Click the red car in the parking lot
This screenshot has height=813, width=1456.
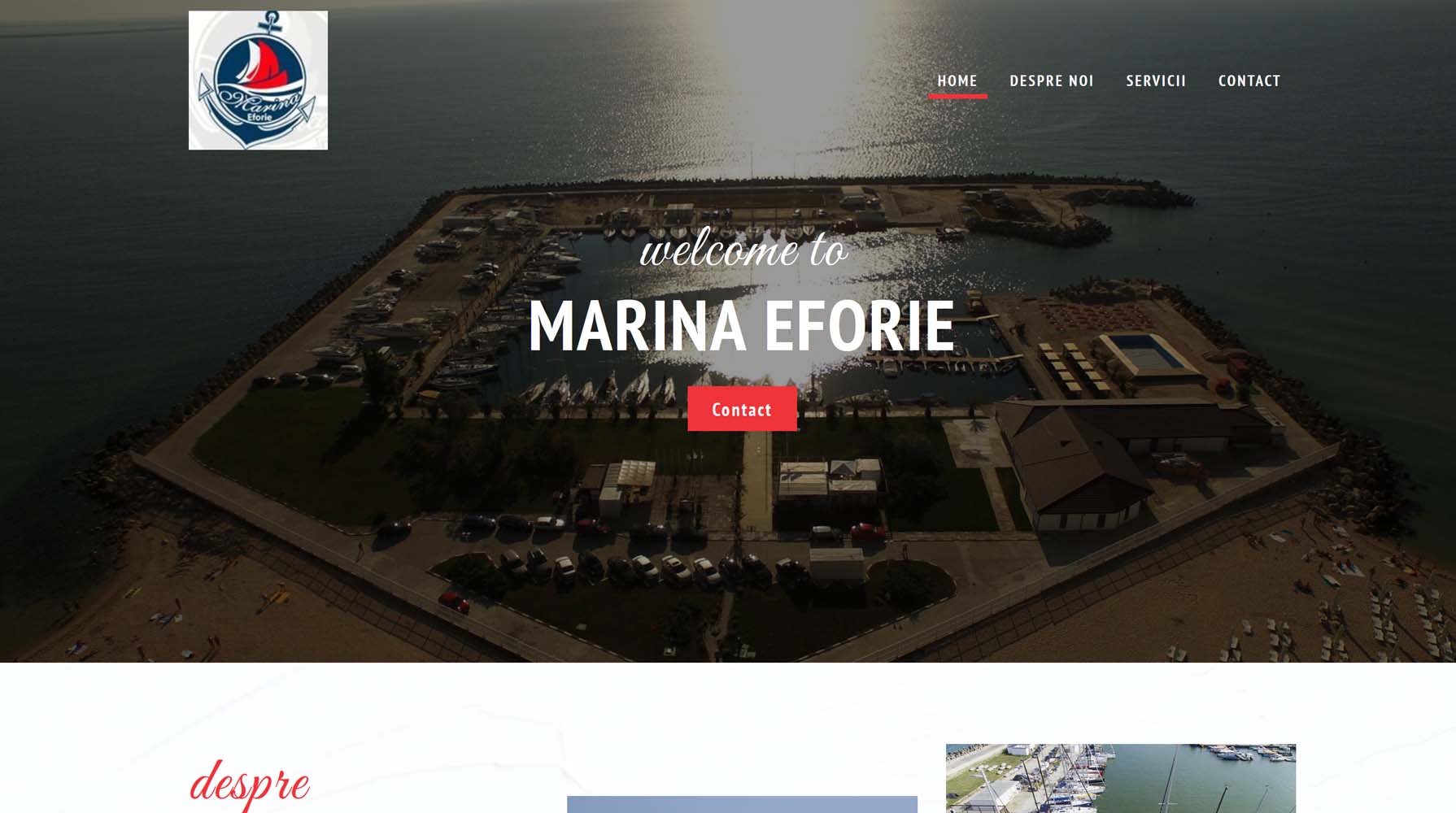click(x=454, y=602)
